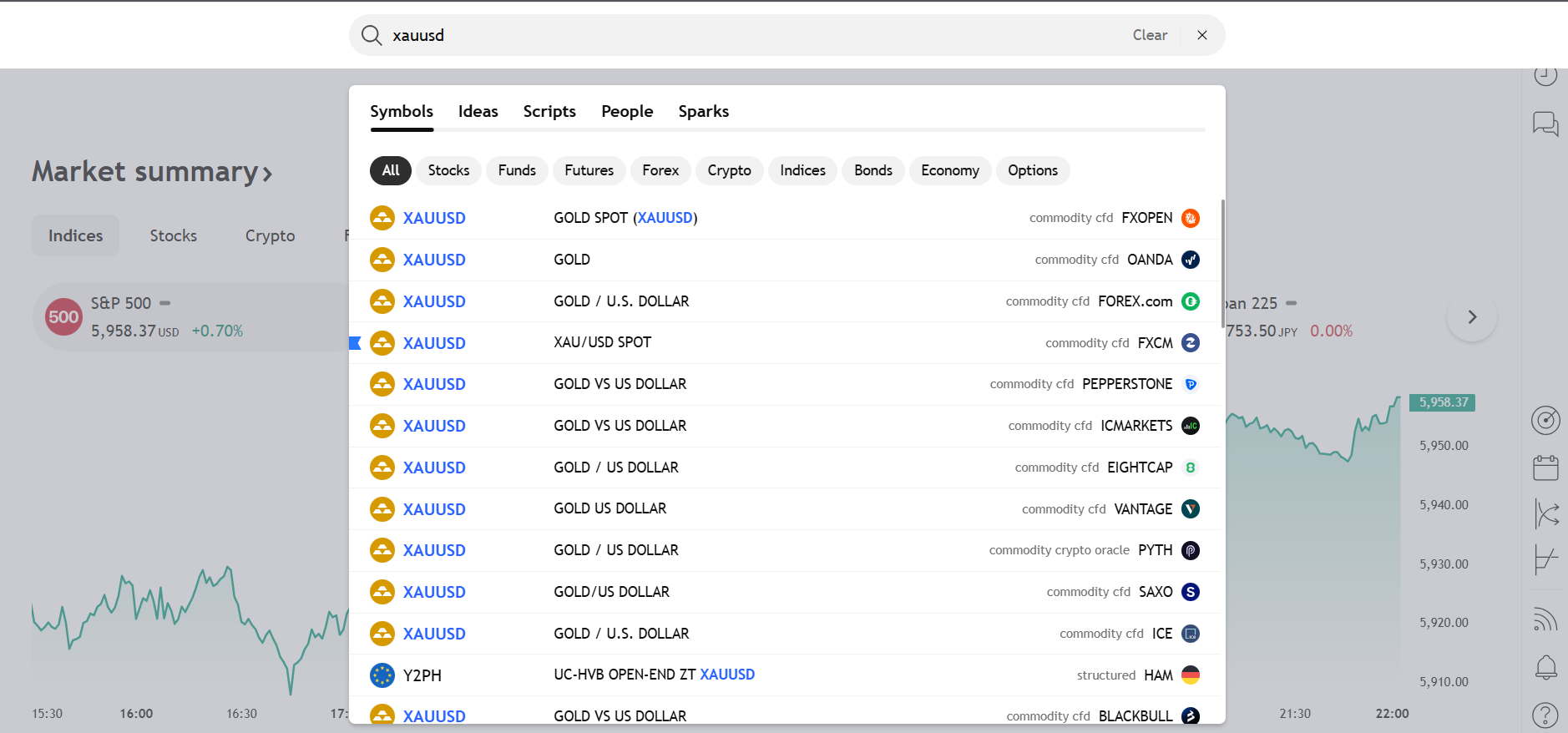
Task: Open the Market summary heading
Action: click(x=152, y=172)
